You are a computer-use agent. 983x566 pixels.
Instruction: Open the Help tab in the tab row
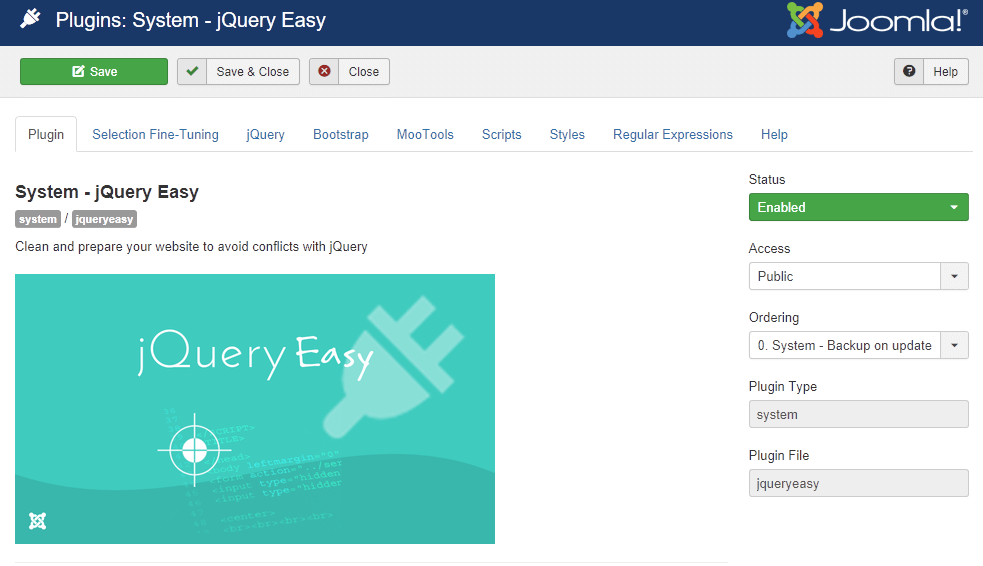click(x=774, y=134)
